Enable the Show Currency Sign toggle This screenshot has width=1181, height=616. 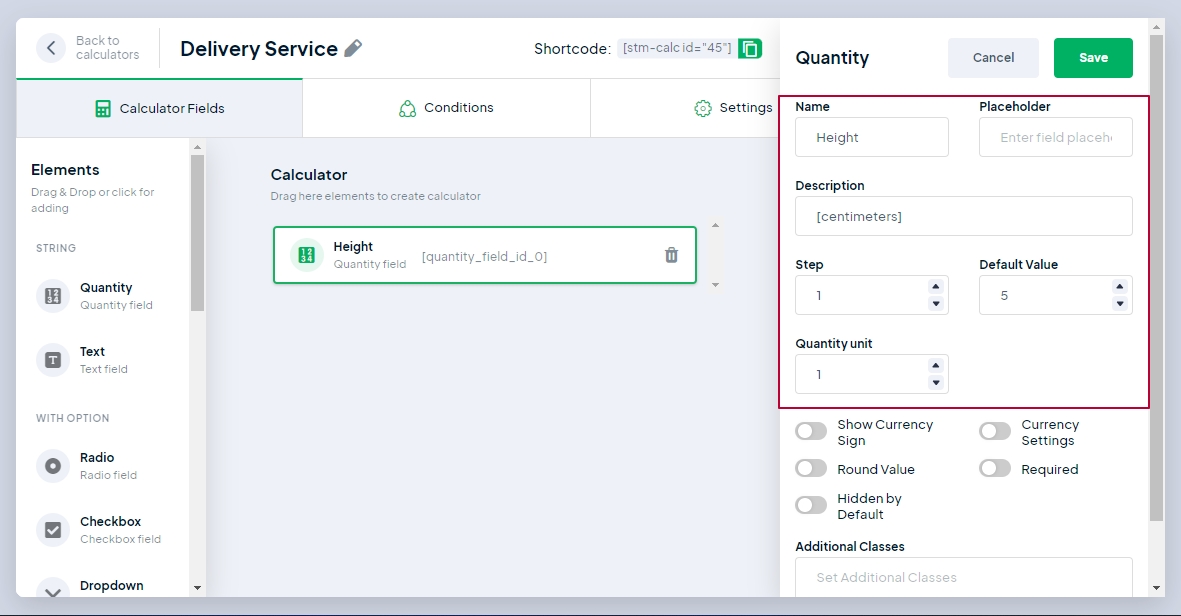[x=811, y=431]
